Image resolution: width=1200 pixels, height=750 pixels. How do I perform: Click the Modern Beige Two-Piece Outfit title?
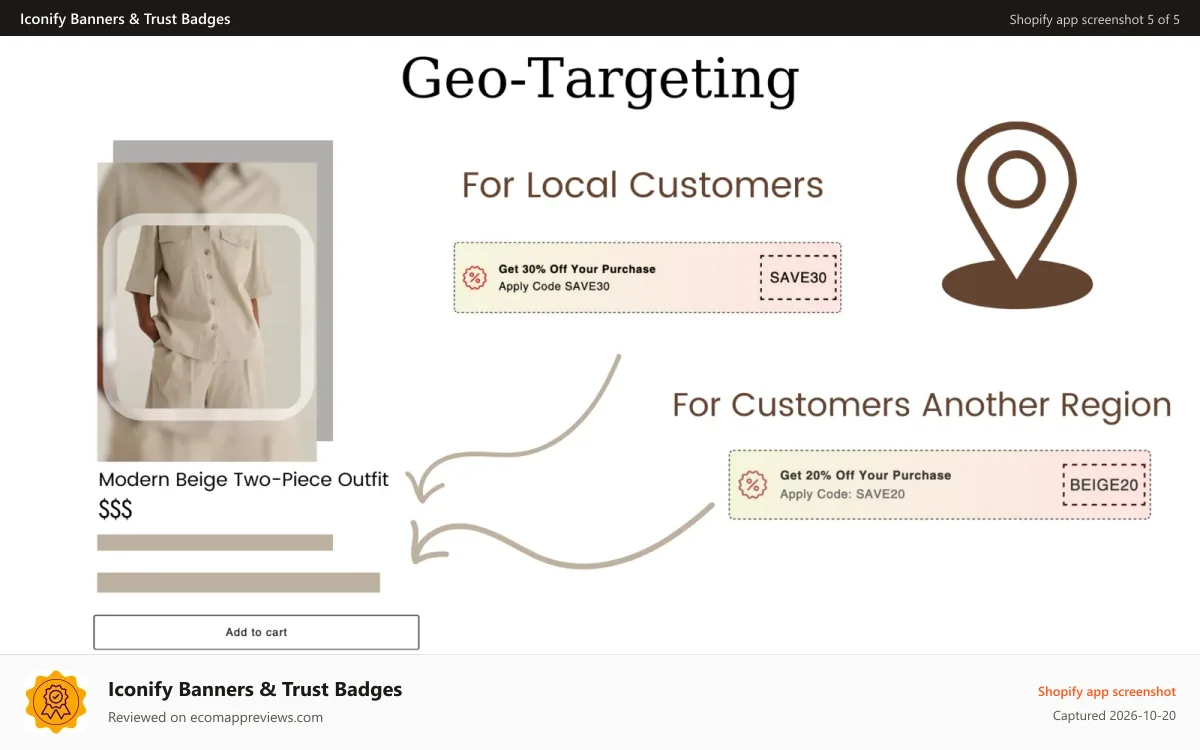(243, 479)
